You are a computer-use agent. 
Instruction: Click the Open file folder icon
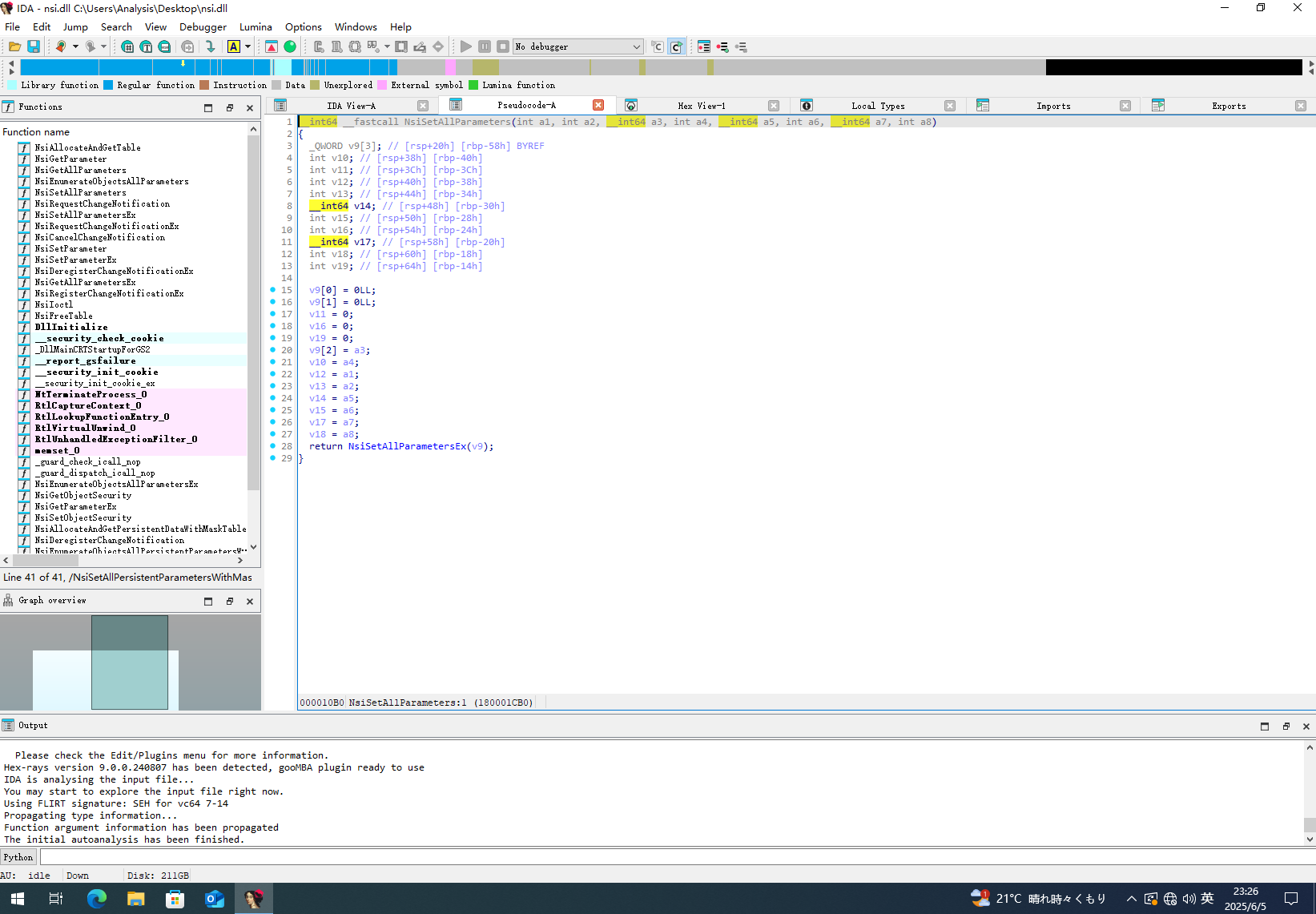point(14,46)
